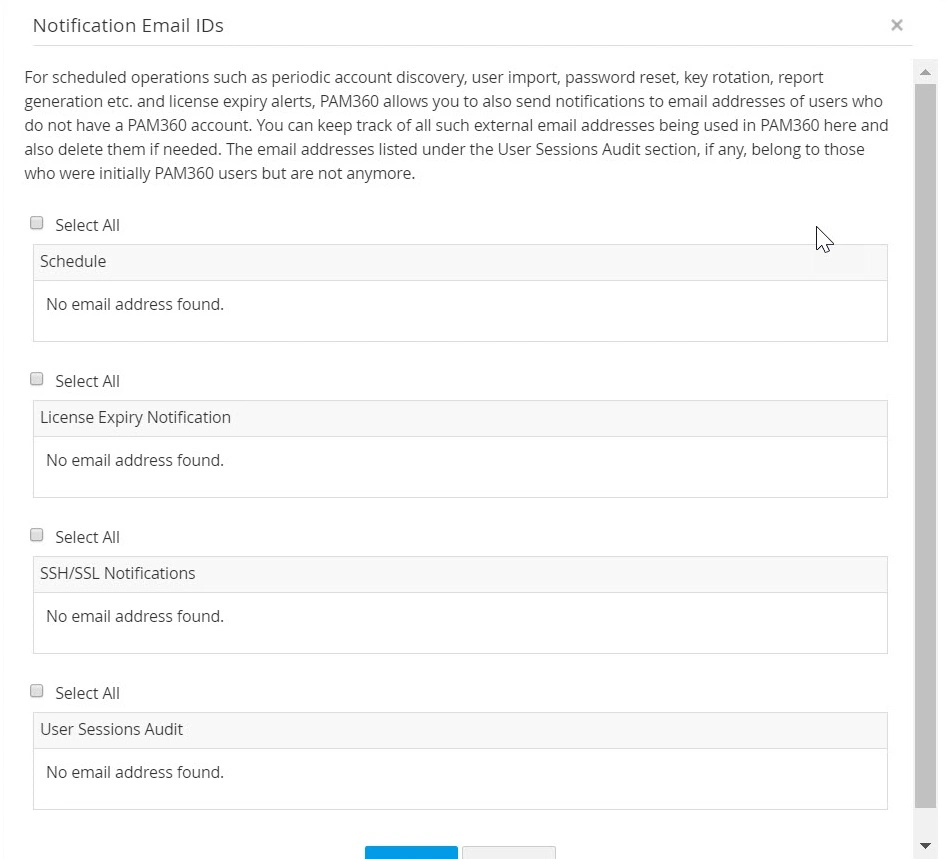Enable Select All for License Expiry Notification
Screen dimensions: 947x859
36,378
